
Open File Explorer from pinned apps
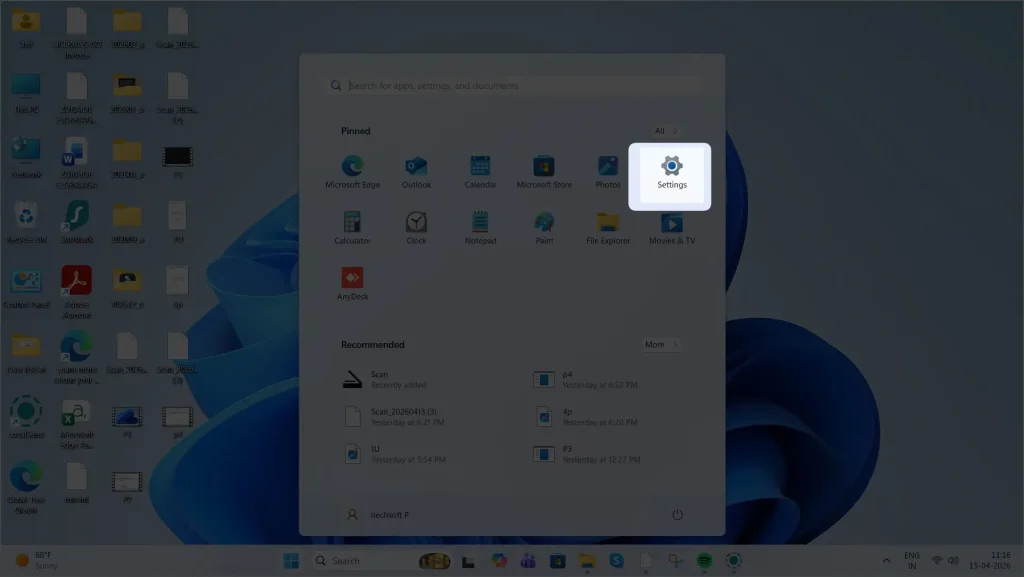pyautogui.click(x=607, y=225)
